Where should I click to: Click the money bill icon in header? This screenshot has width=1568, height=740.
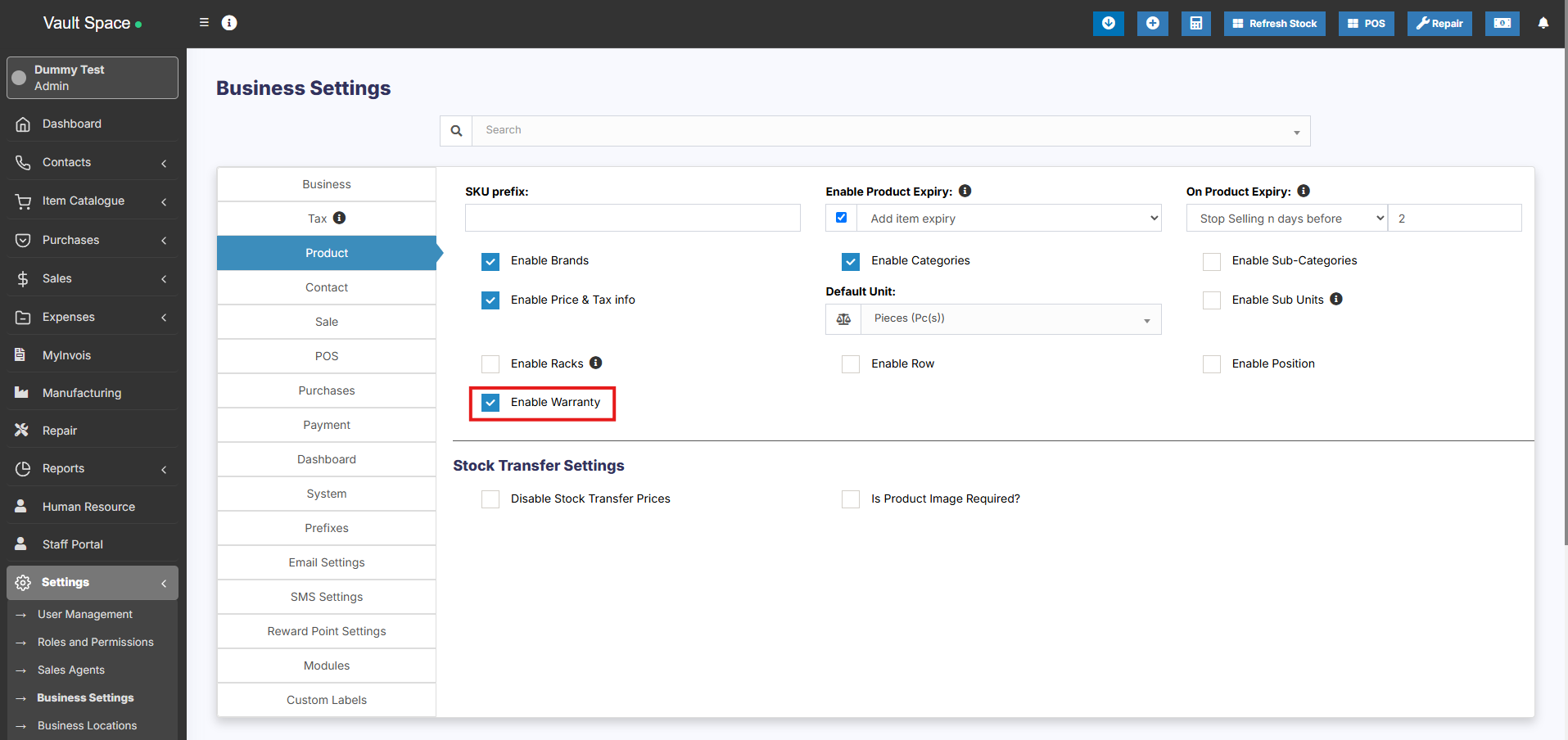point(1502,23)
